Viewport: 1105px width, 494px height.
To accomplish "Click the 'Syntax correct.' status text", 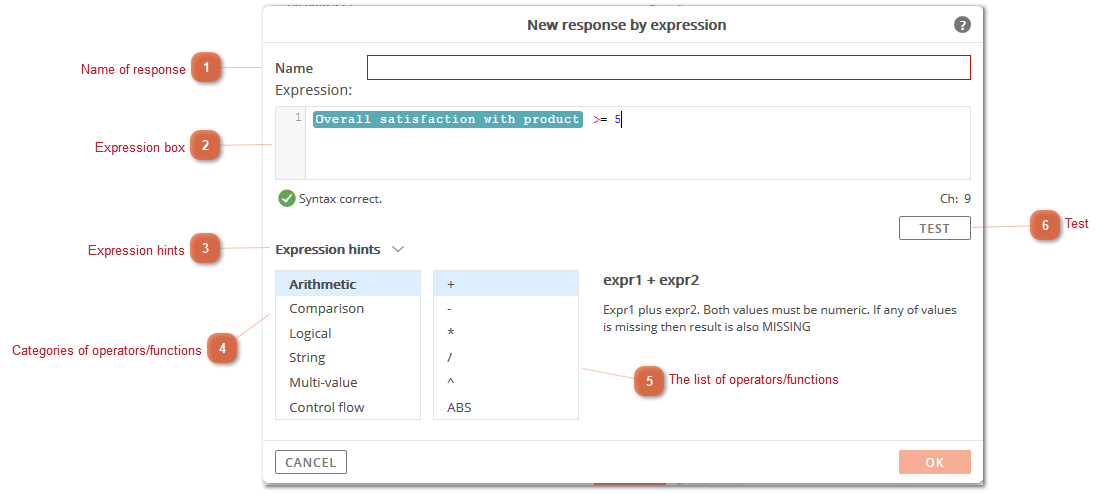I will 340,199.
